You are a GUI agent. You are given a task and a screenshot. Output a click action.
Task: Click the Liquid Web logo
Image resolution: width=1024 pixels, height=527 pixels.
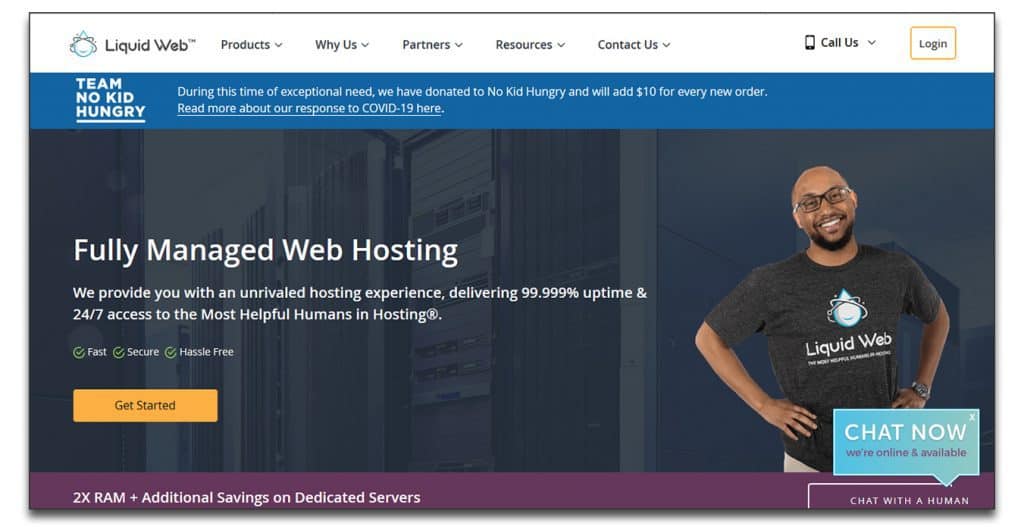click(x=132, y=44)
